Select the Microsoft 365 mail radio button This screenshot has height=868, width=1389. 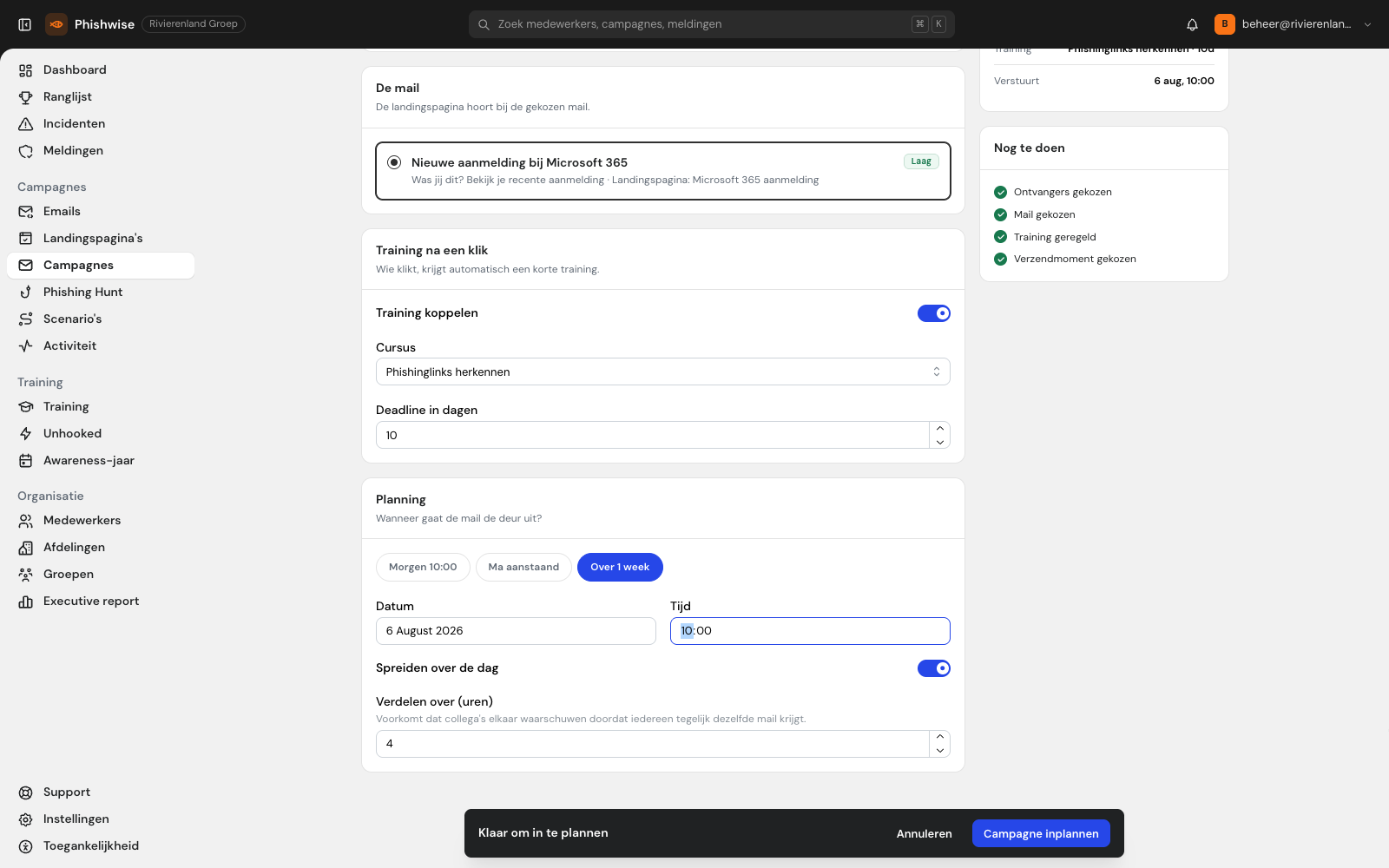tap(394, 162)
